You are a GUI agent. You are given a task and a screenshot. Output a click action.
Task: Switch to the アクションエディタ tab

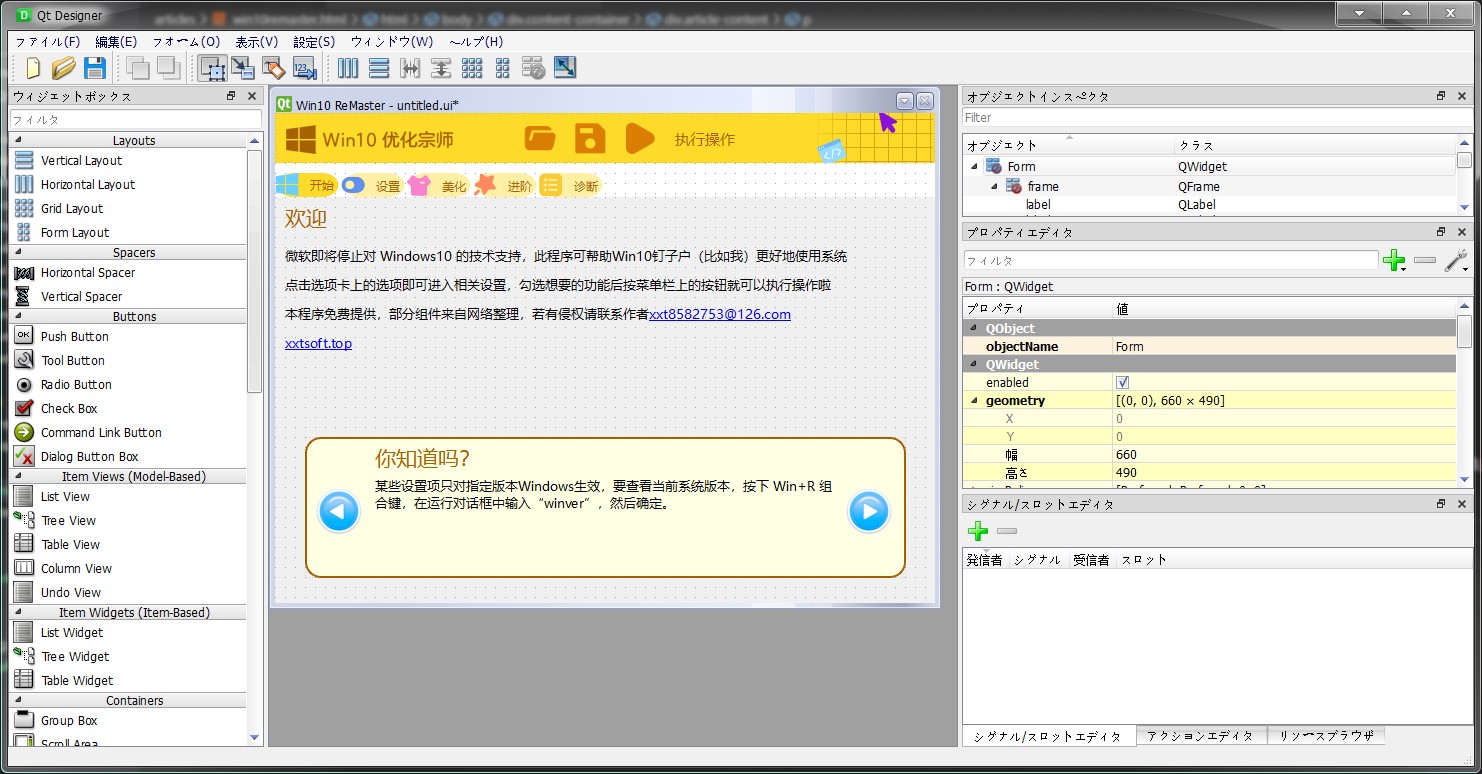[x=1200, y=736]
